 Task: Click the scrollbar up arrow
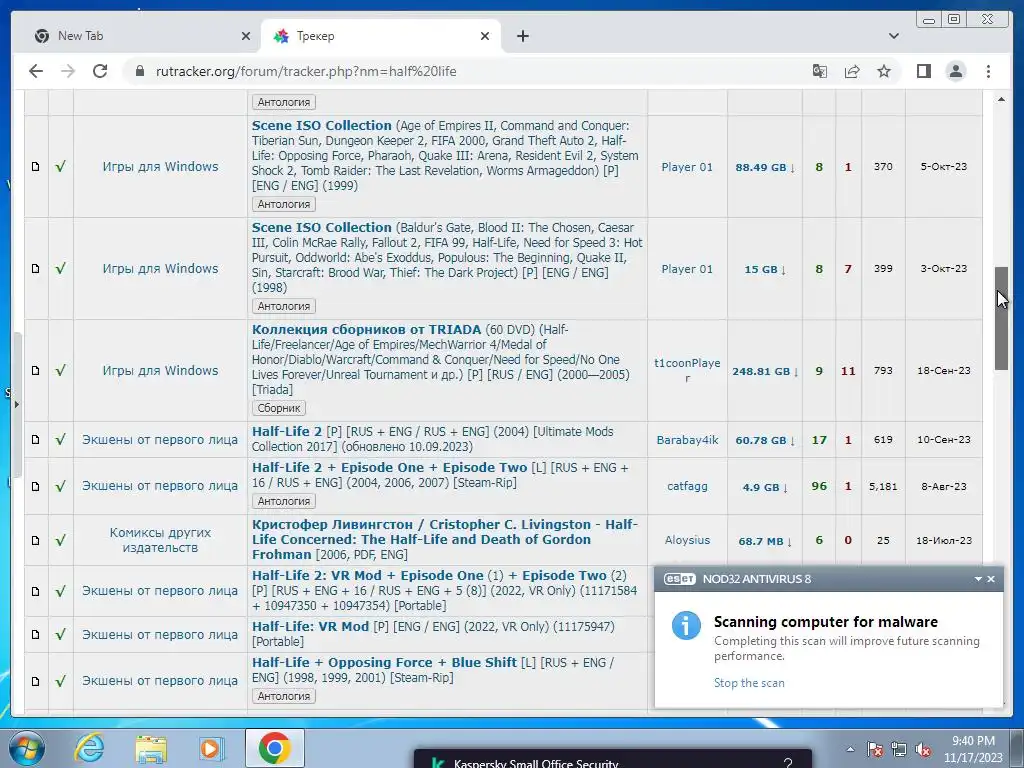coord(1001,99)
